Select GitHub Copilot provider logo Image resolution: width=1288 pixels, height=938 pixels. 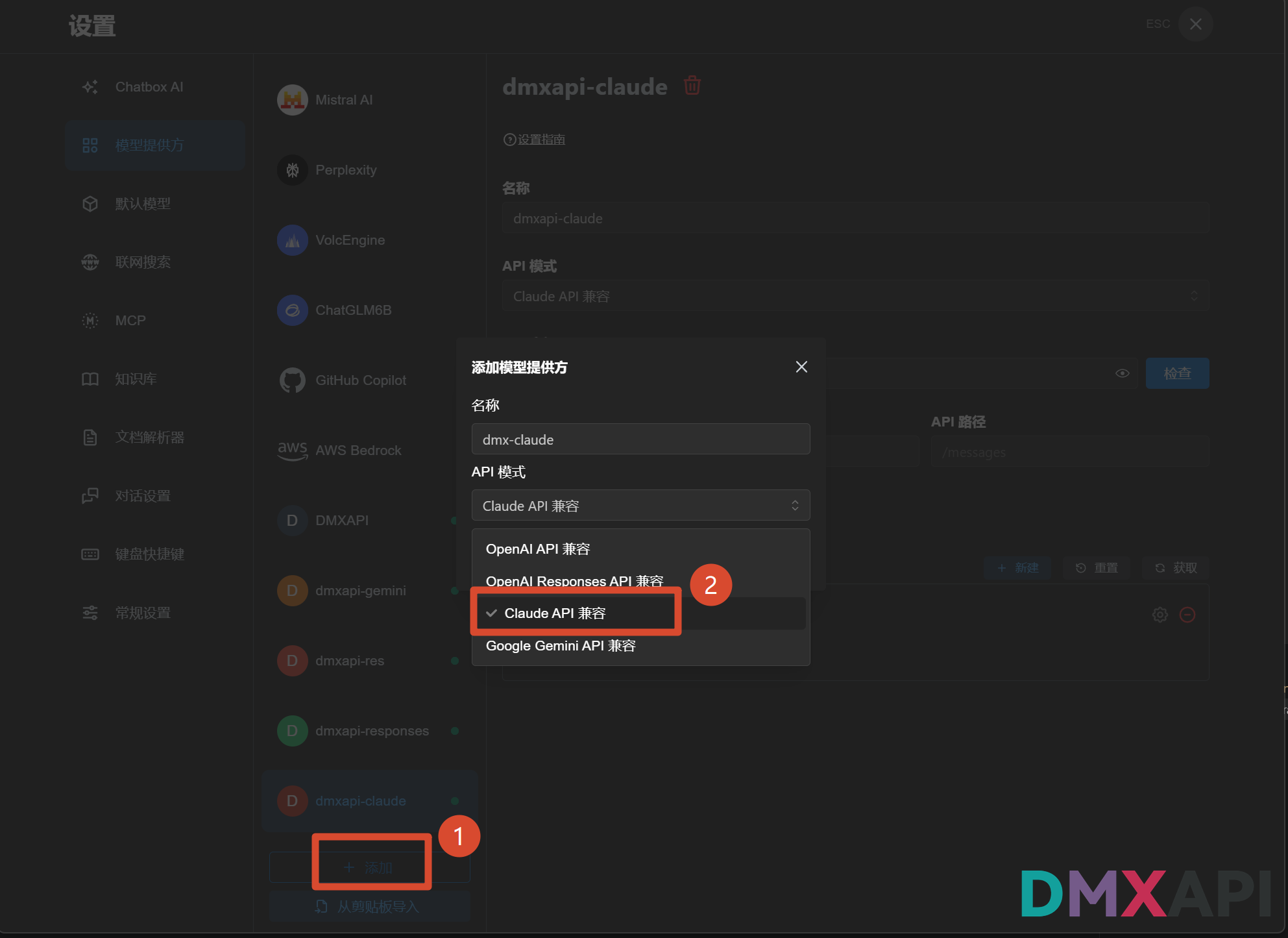coord(293,380)
